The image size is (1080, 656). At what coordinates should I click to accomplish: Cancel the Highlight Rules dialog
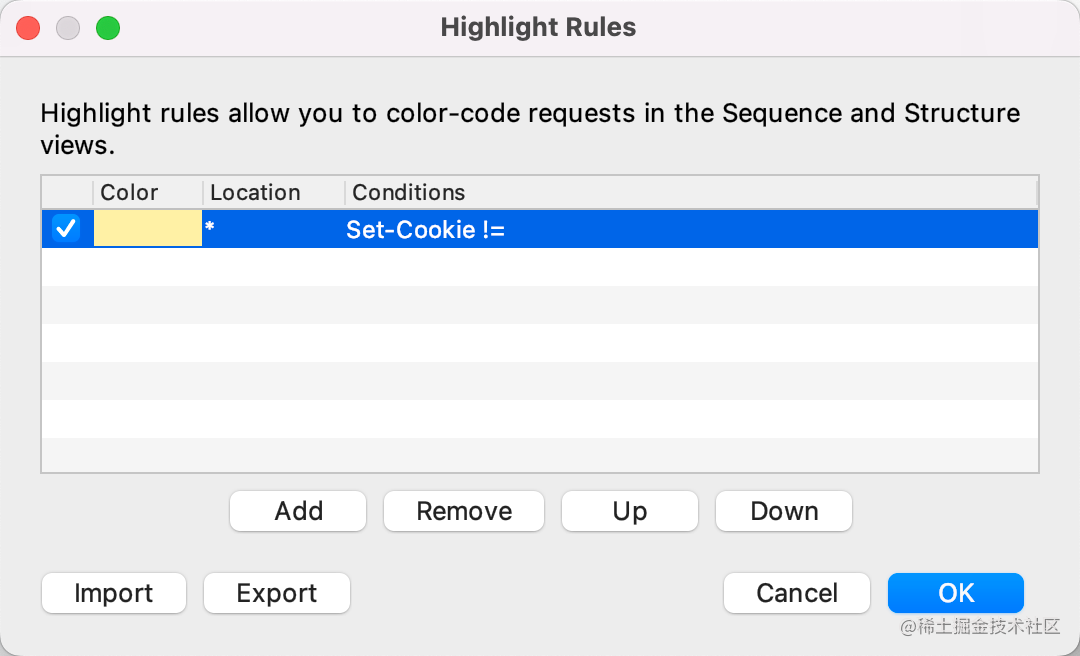[797, 593]
